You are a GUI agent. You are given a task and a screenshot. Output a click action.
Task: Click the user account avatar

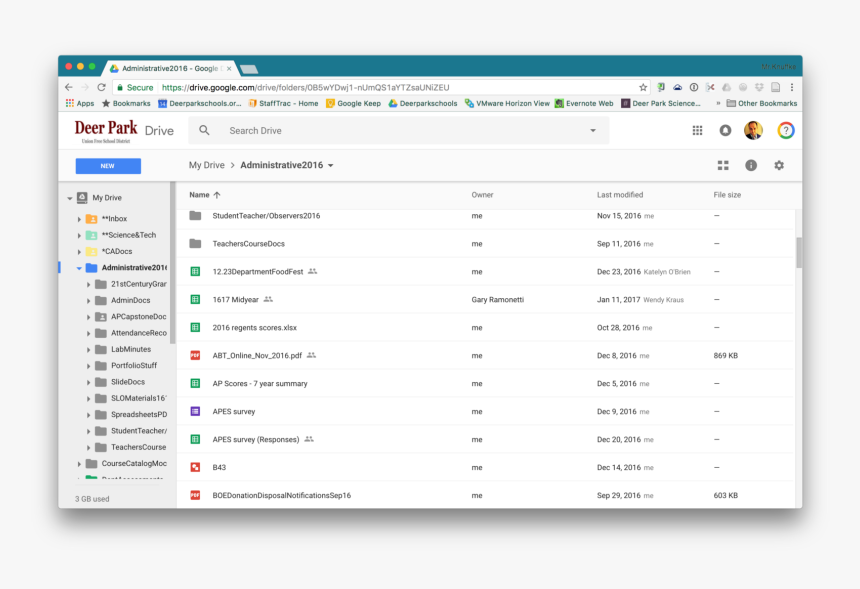click(753, 130)
